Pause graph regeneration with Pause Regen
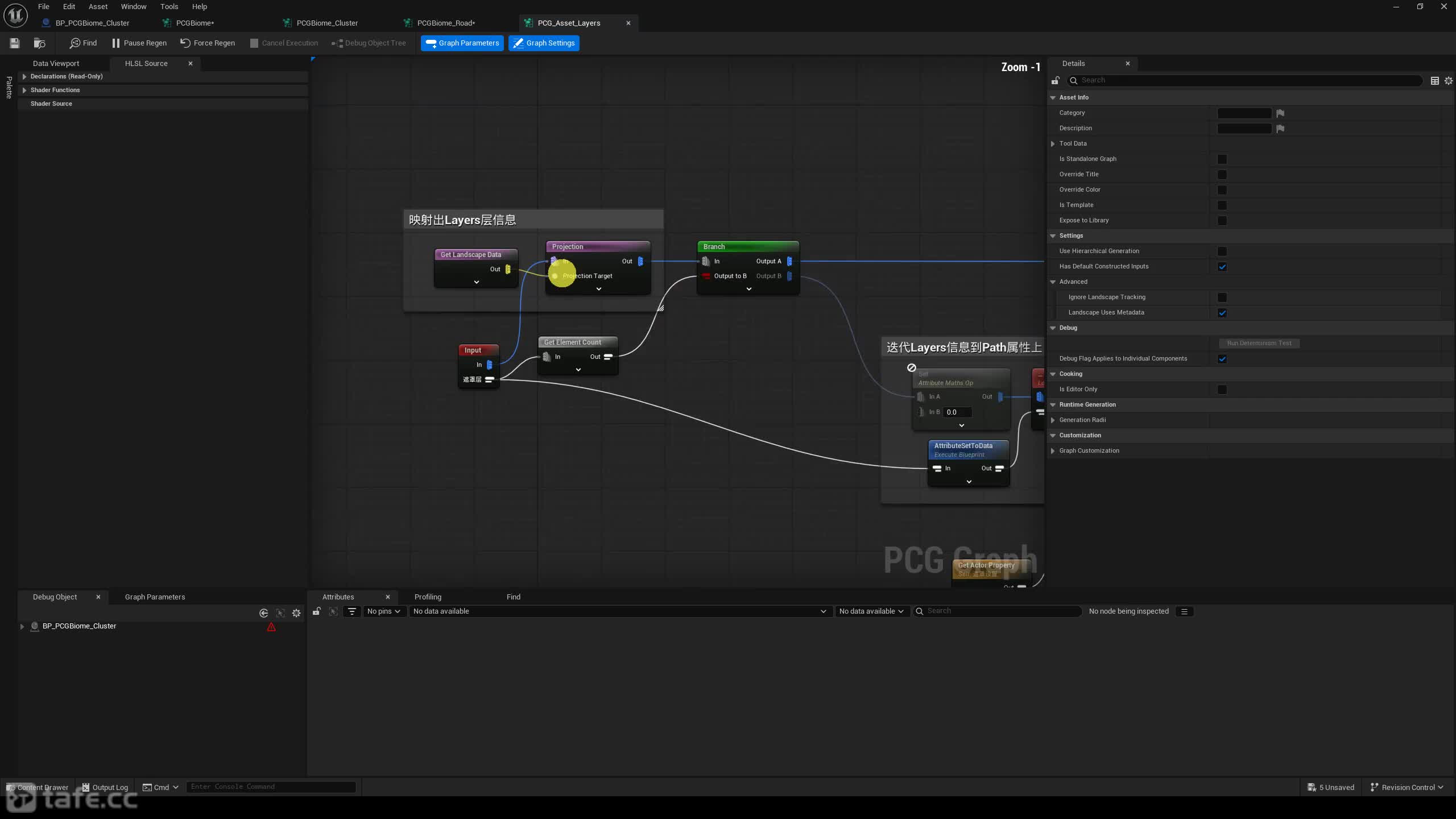This screenshot has width=1456, height=819. point(139,43)
